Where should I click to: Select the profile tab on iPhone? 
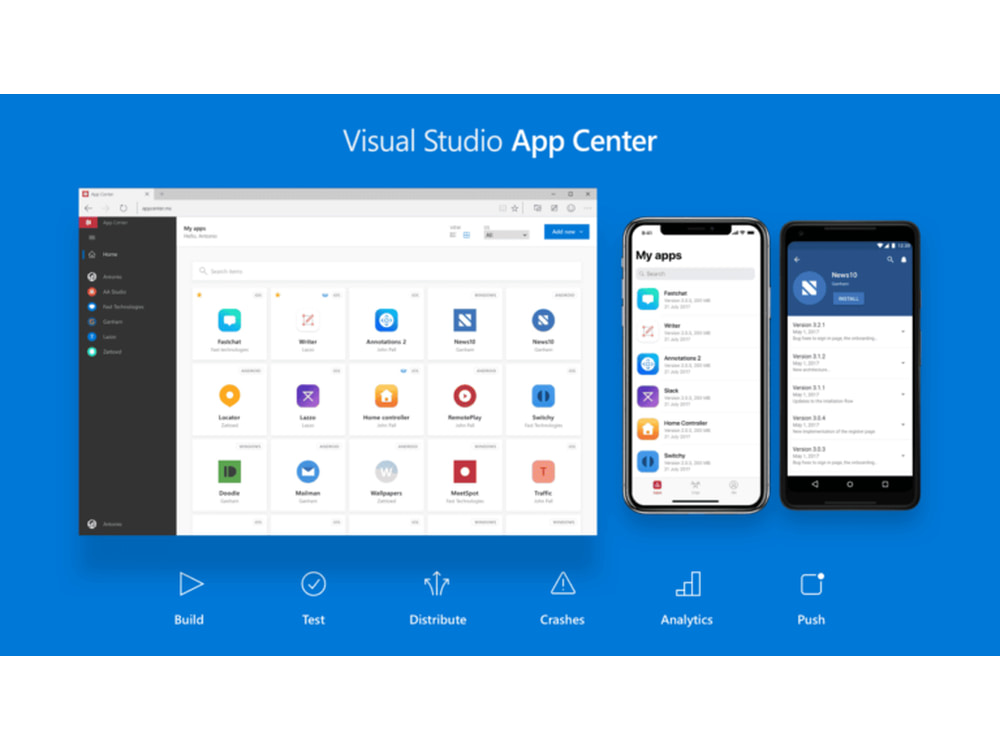733,487
